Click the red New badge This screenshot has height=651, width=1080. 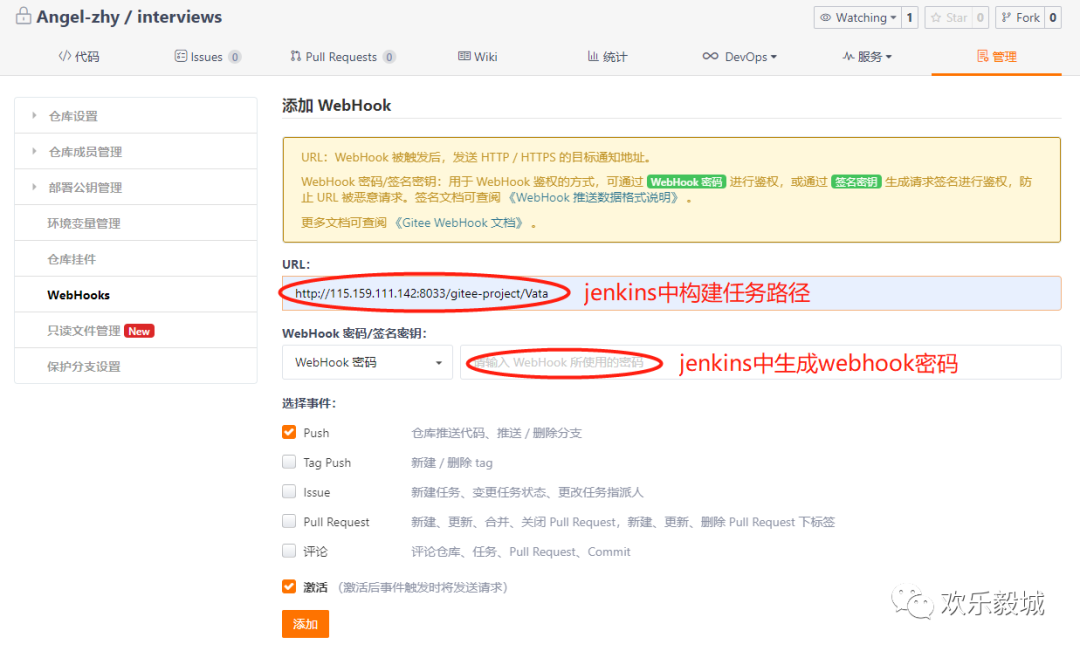pyautogui.click(x=139, y=331)
